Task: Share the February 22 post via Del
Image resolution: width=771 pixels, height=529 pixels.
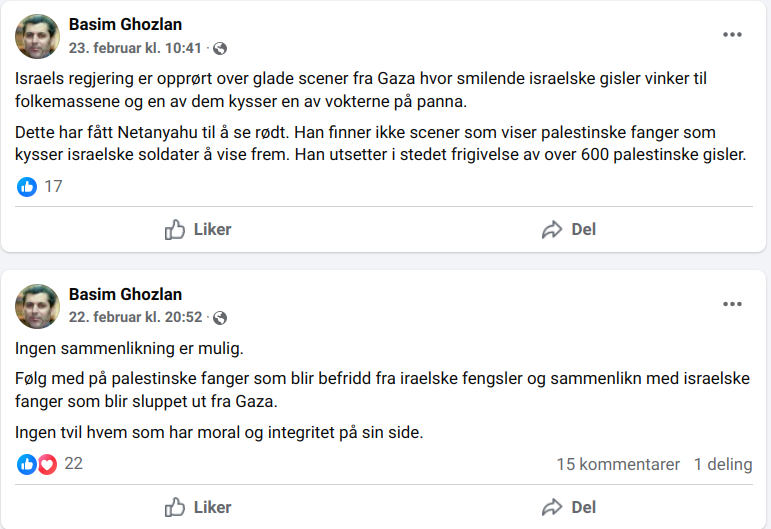Action: click(x=569, y=507)
